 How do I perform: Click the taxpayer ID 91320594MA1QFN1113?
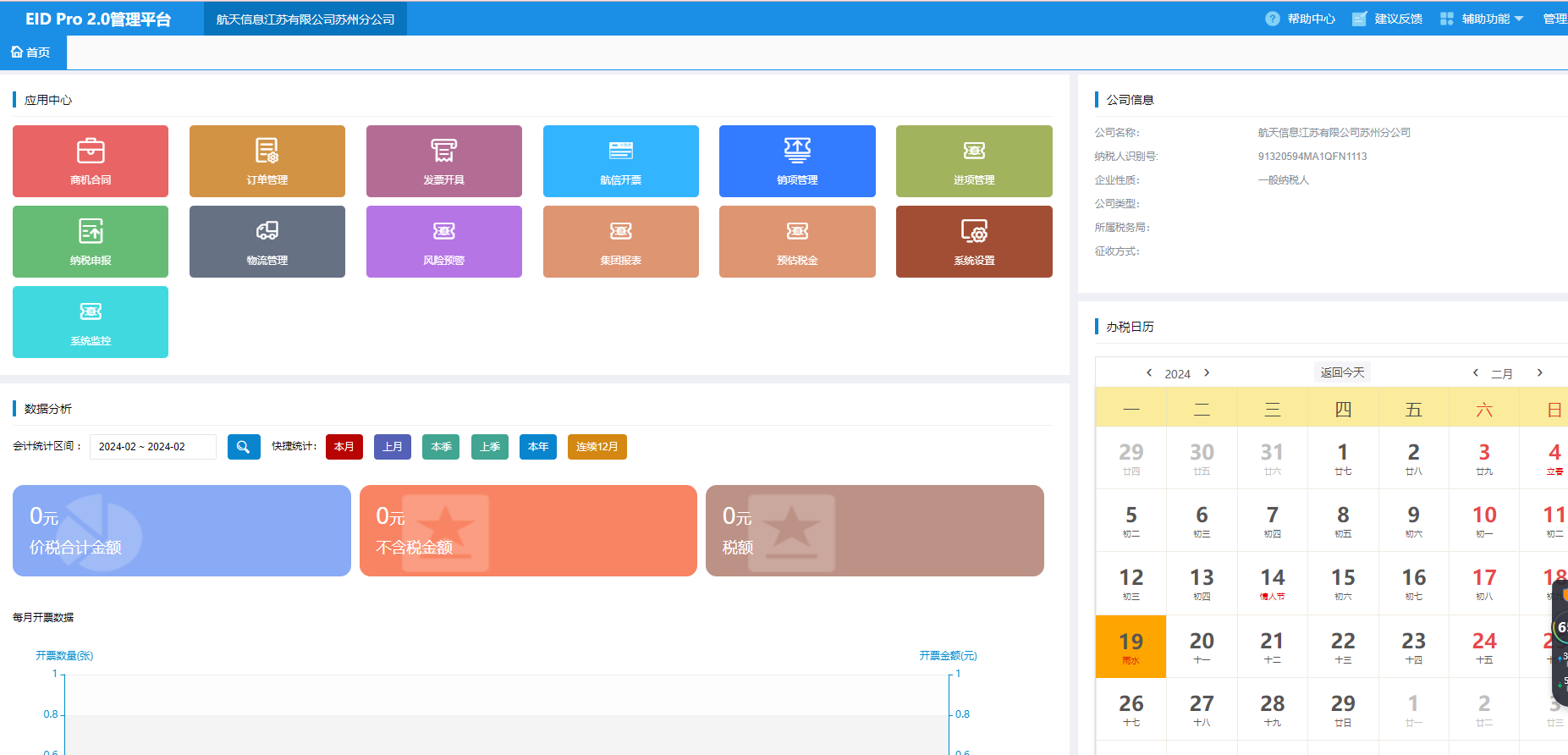(1312, 157)
